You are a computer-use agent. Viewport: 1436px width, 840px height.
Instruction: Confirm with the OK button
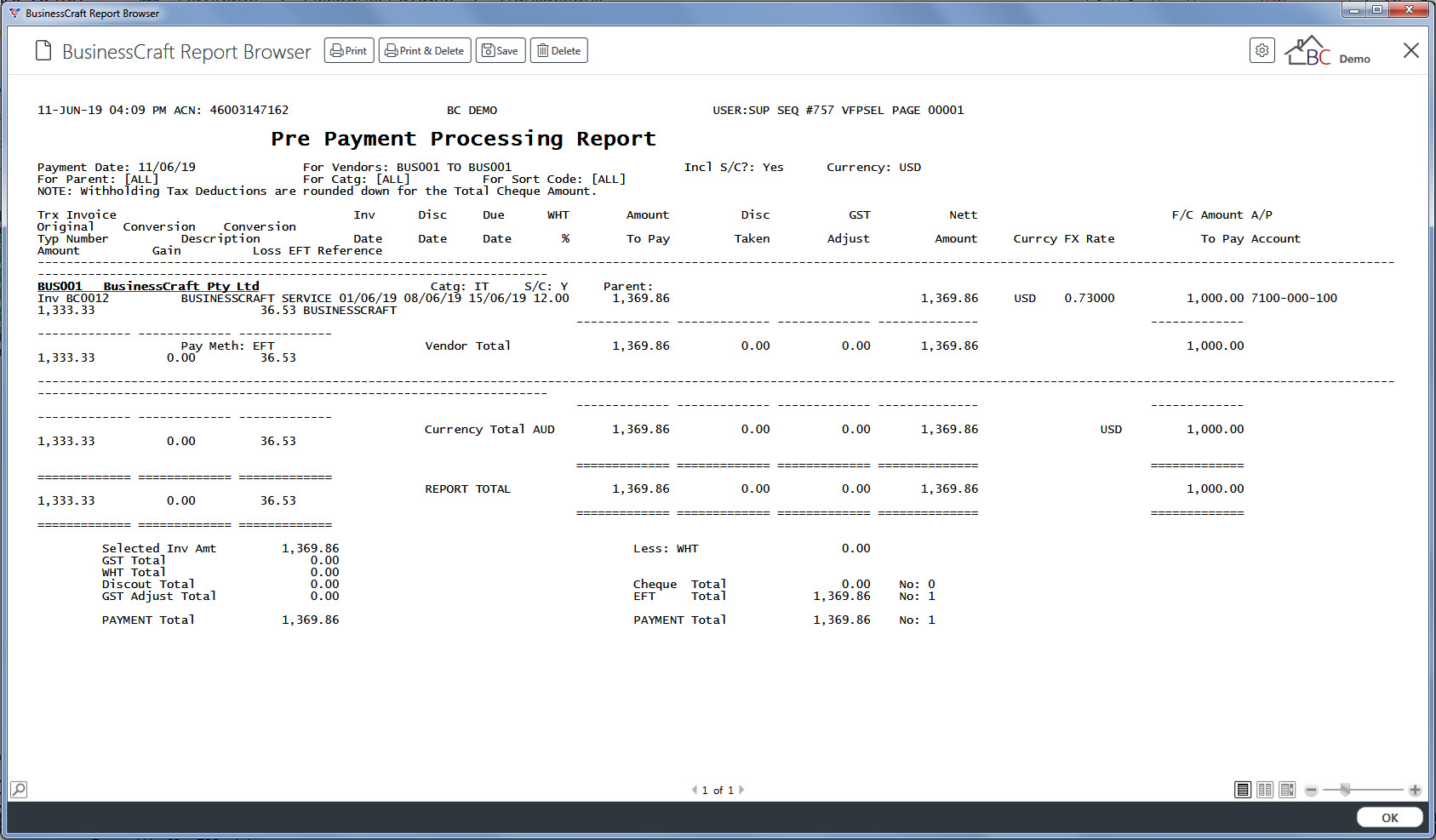tap(1389, 818)
